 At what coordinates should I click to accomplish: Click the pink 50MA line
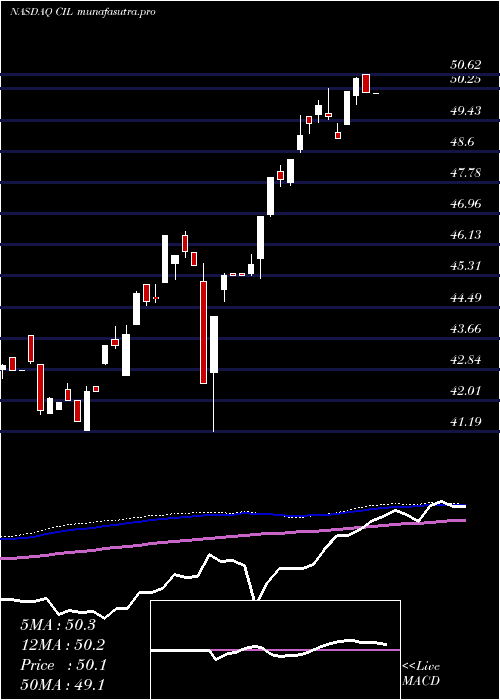tap(232, 539)
